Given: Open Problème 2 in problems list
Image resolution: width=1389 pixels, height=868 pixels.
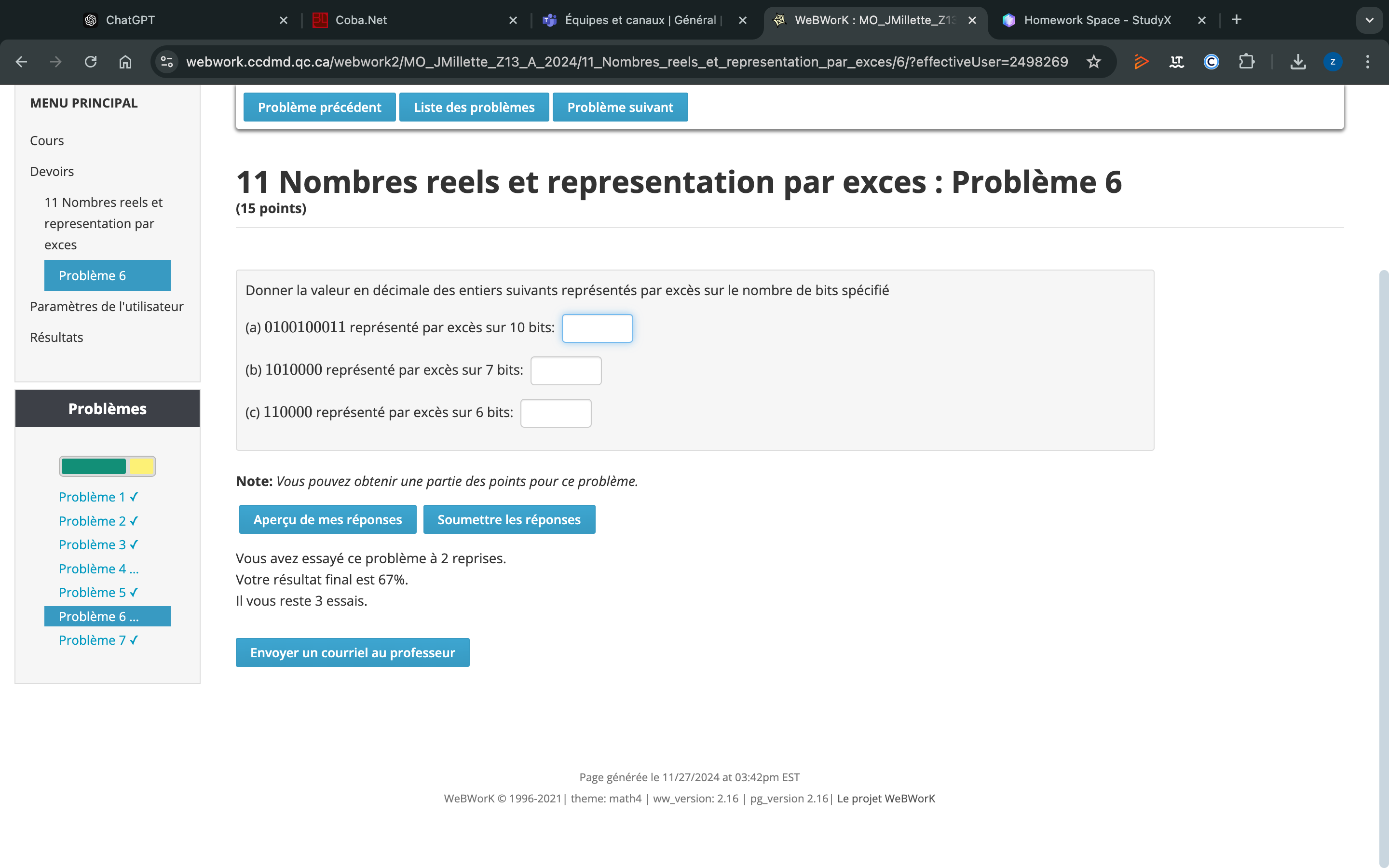Looking at the screenshot, I should (x=98, y=521).
